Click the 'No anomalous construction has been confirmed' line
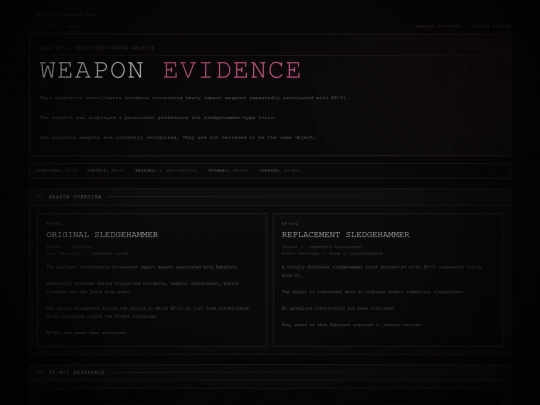The width and height of the screenshot is (540, 405). [x=339, y=308]
